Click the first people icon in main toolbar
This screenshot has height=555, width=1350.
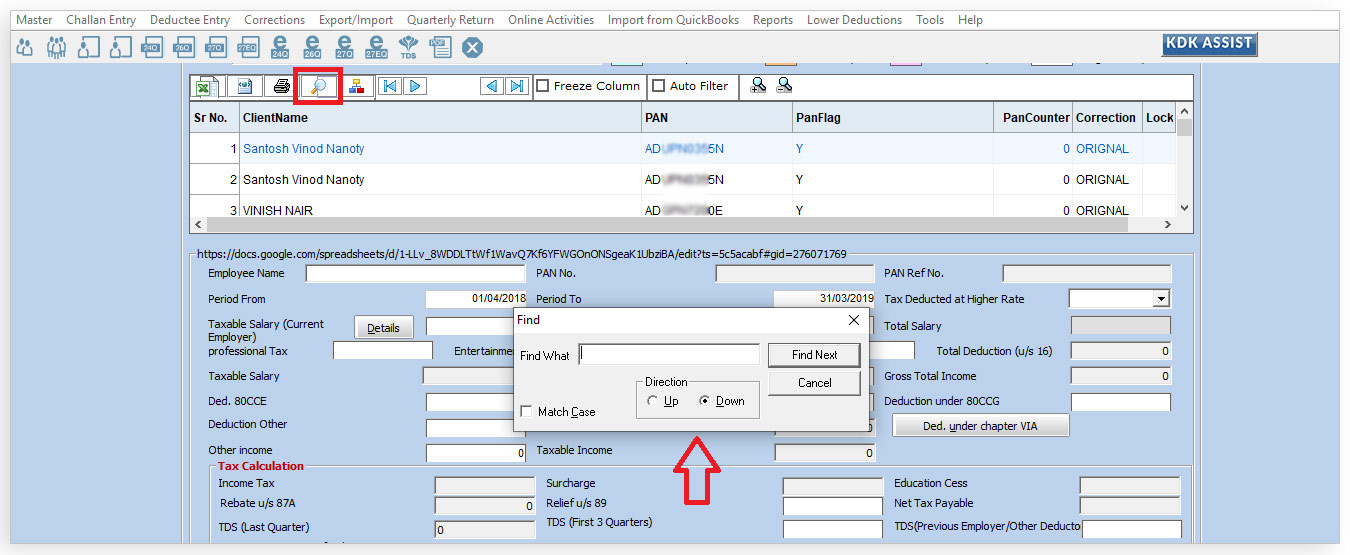[25, 46]
